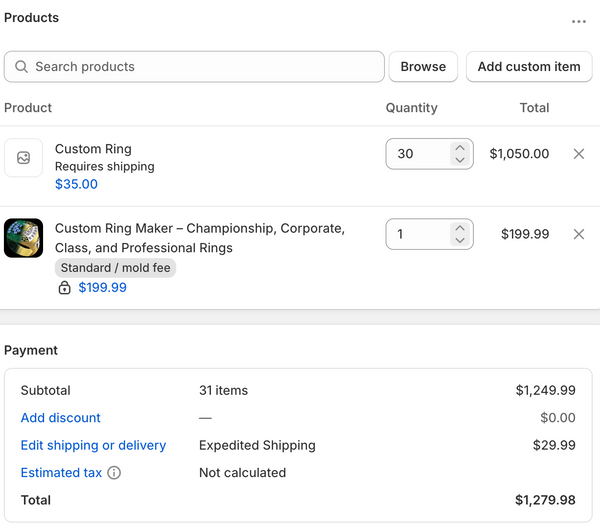Open Edit shipping or delivery link

93,445
